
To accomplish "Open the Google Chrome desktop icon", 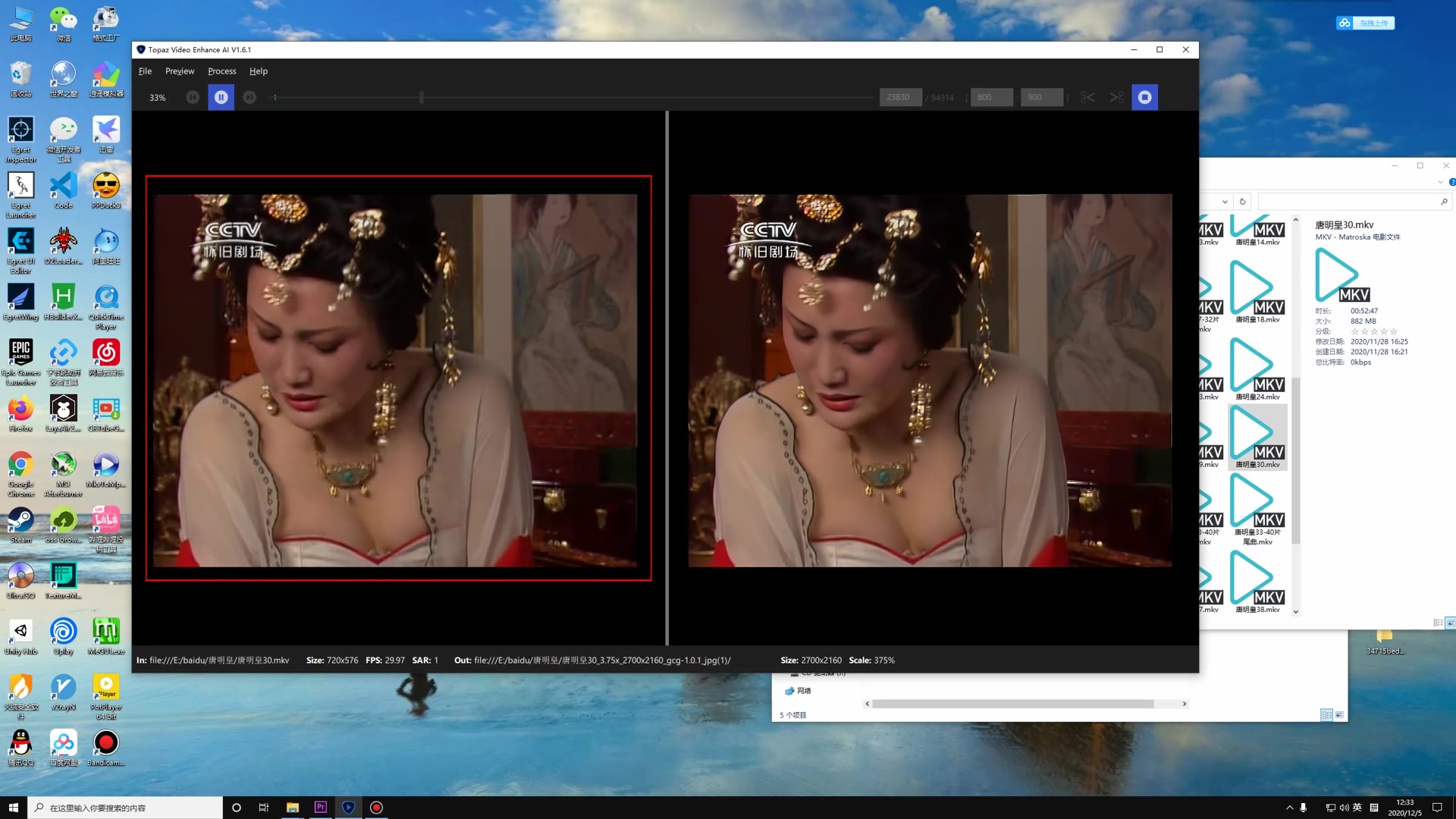I will pos(21,475).
